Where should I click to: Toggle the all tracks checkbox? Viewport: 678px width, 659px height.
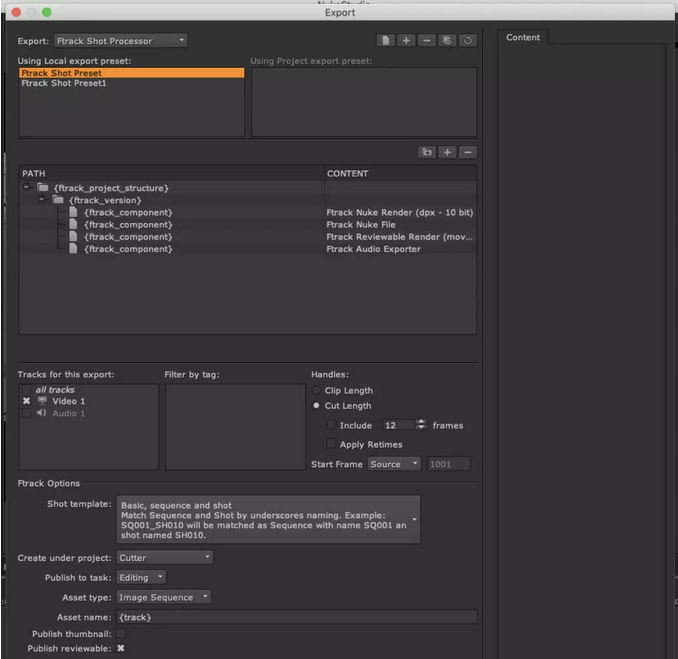tap(27, 389)
